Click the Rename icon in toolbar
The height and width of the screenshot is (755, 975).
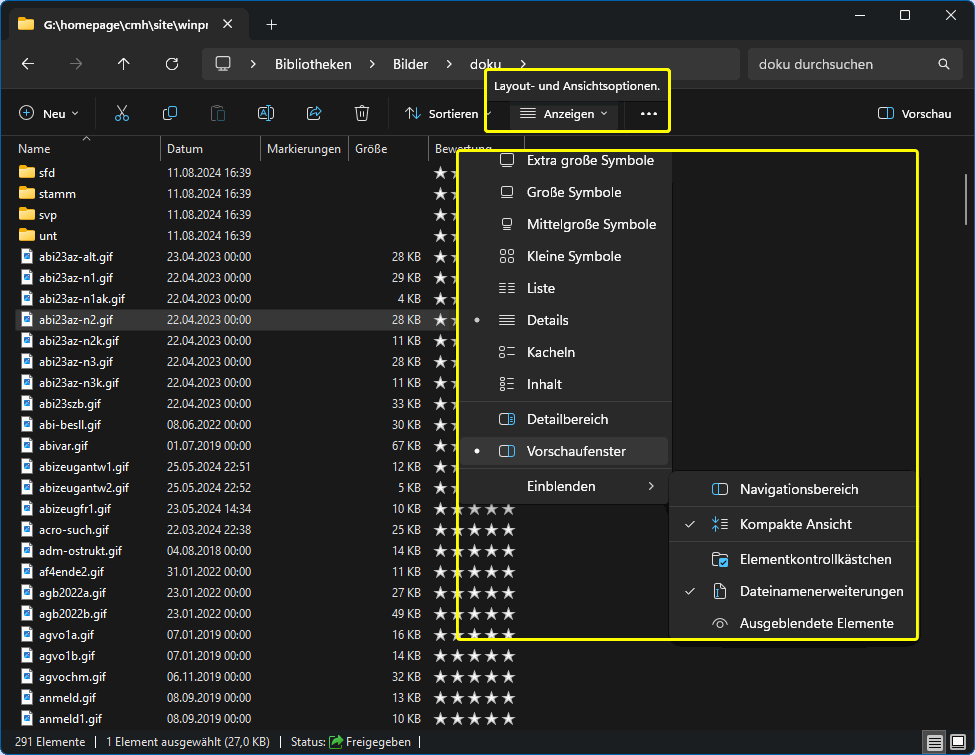(x=266, y=114)
